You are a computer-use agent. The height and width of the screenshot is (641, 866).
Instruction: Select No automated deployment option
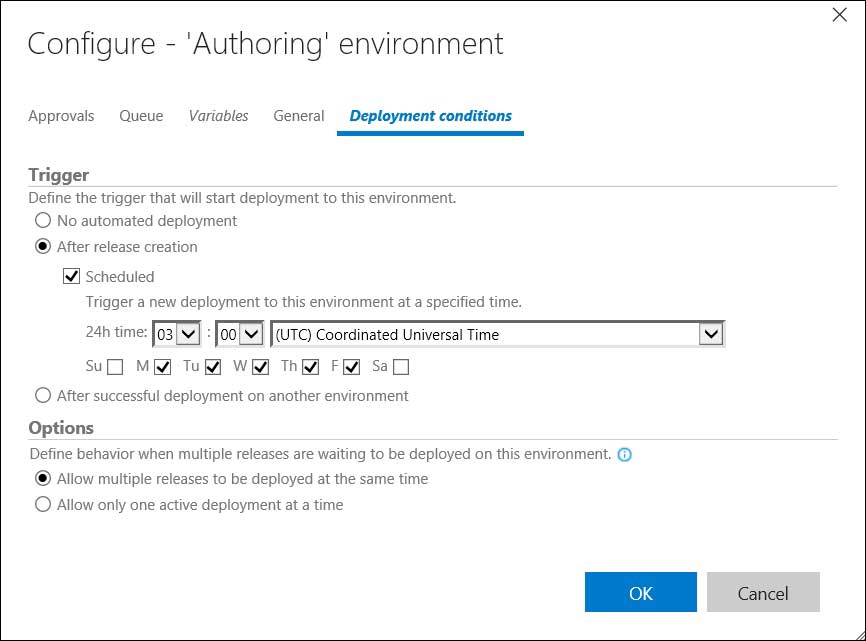(43, 221)
